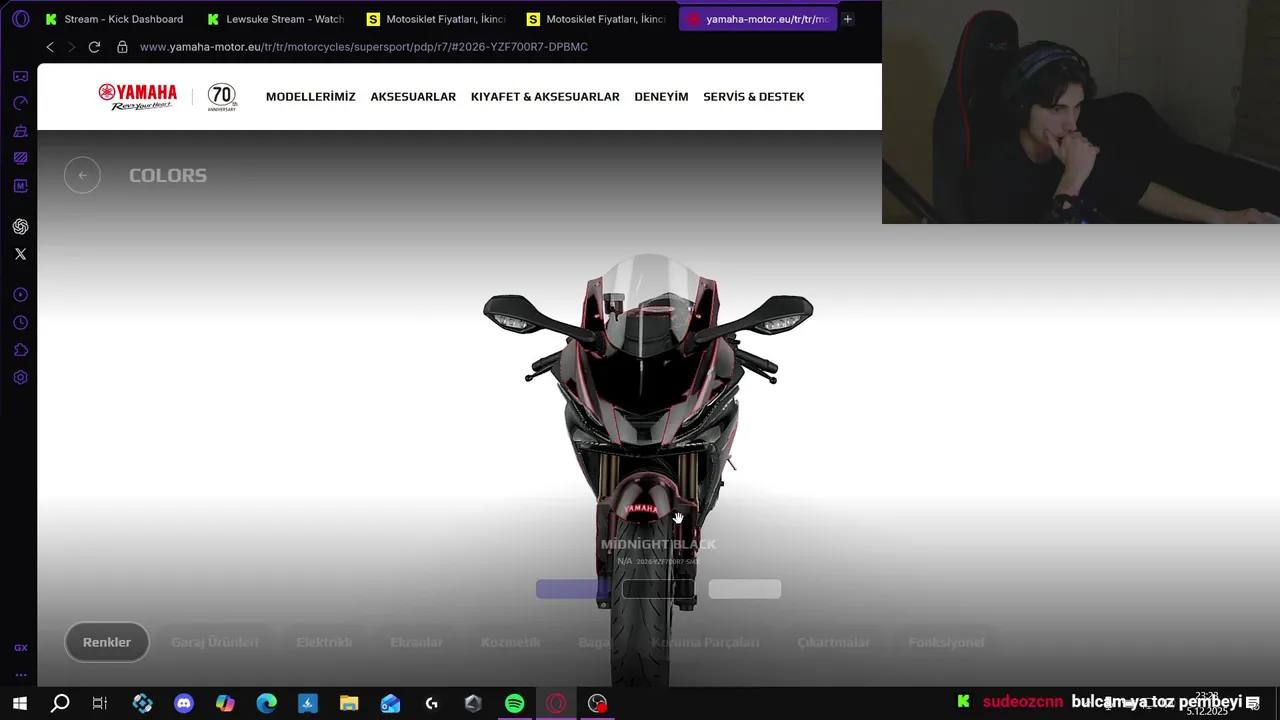This screenshot has height=720, width=1280.
Task: Open Extensions puzzle icon in sidebar
Action: 20,350
